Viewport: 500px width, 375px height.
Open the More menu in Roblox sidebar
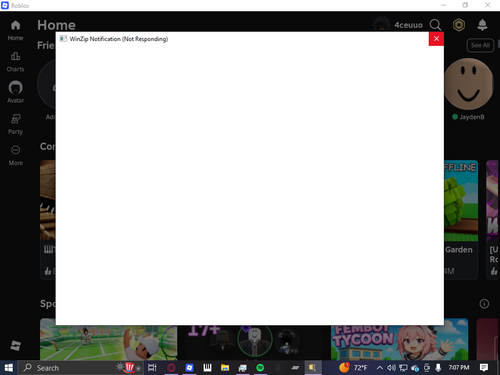click(x=15, y=155)
